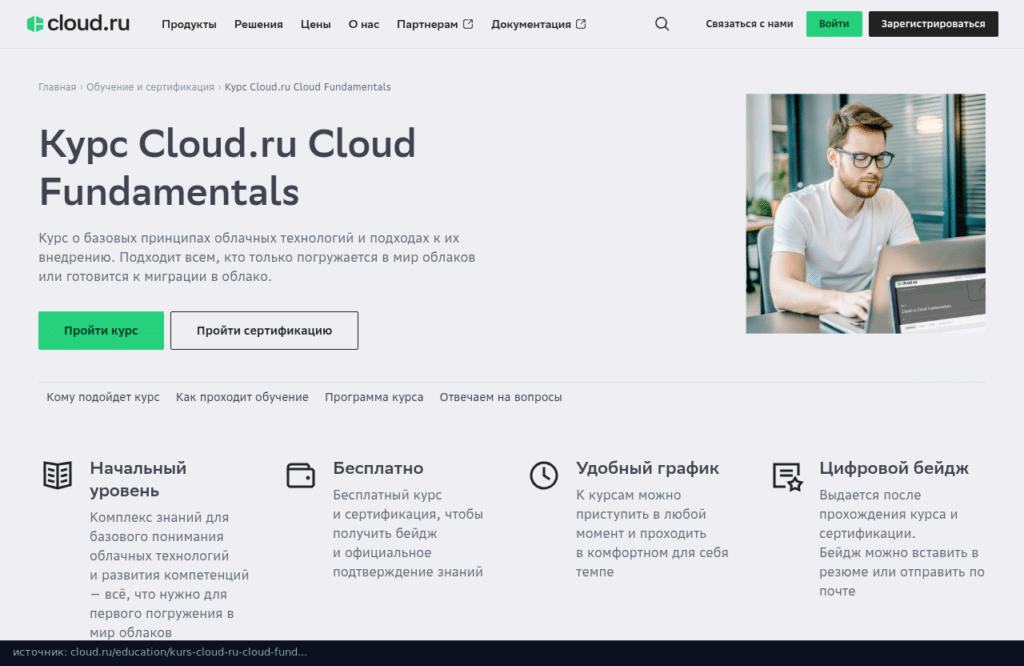The image size is (1024, 666).
Task: Click the book icon for Начальный уровень
Action: 57,475
